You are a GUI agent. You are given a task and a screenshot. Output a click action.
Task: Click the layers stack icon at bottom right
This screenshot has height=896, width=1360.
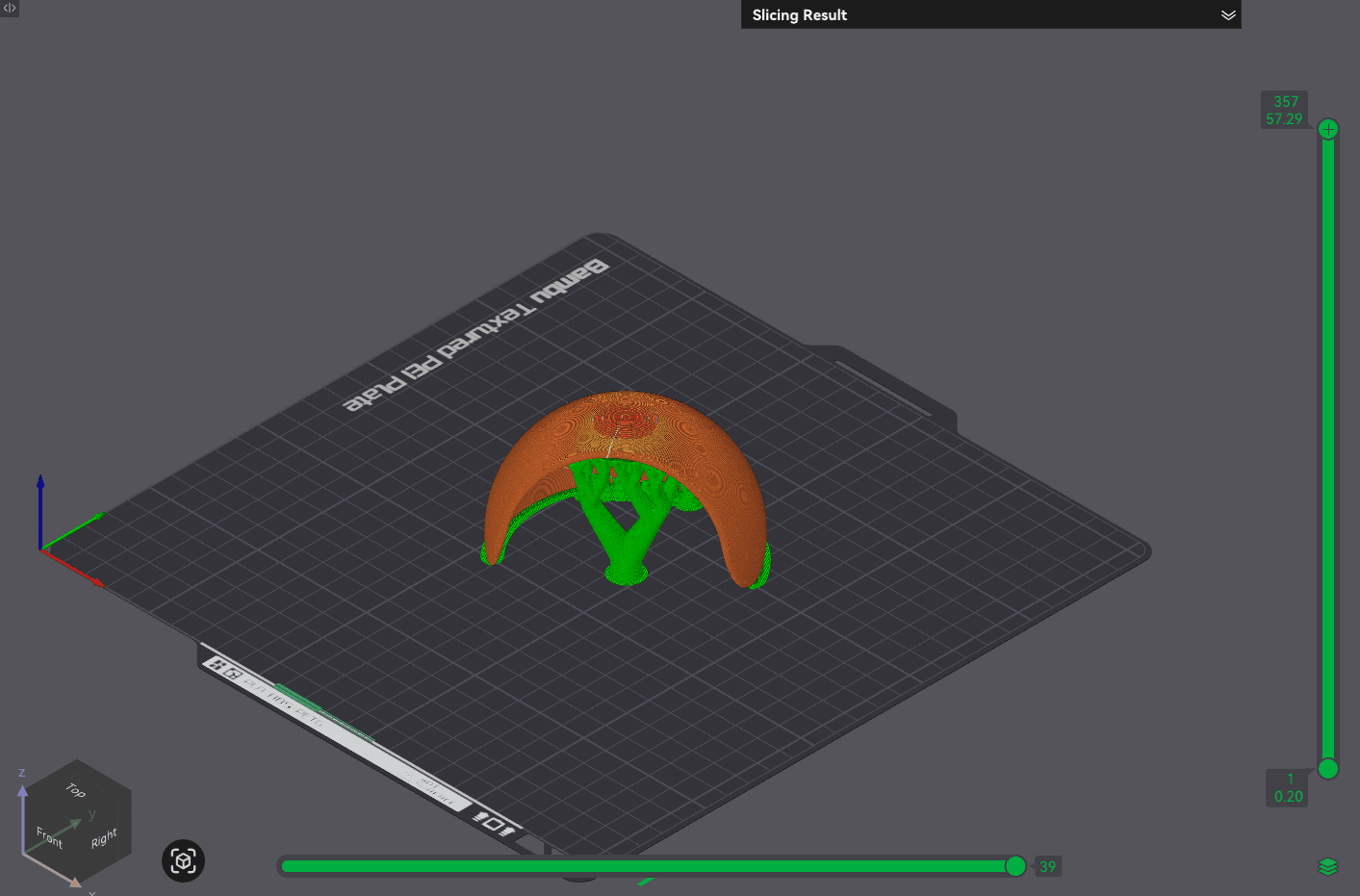pyautogui.click(x=1328, y=867)
